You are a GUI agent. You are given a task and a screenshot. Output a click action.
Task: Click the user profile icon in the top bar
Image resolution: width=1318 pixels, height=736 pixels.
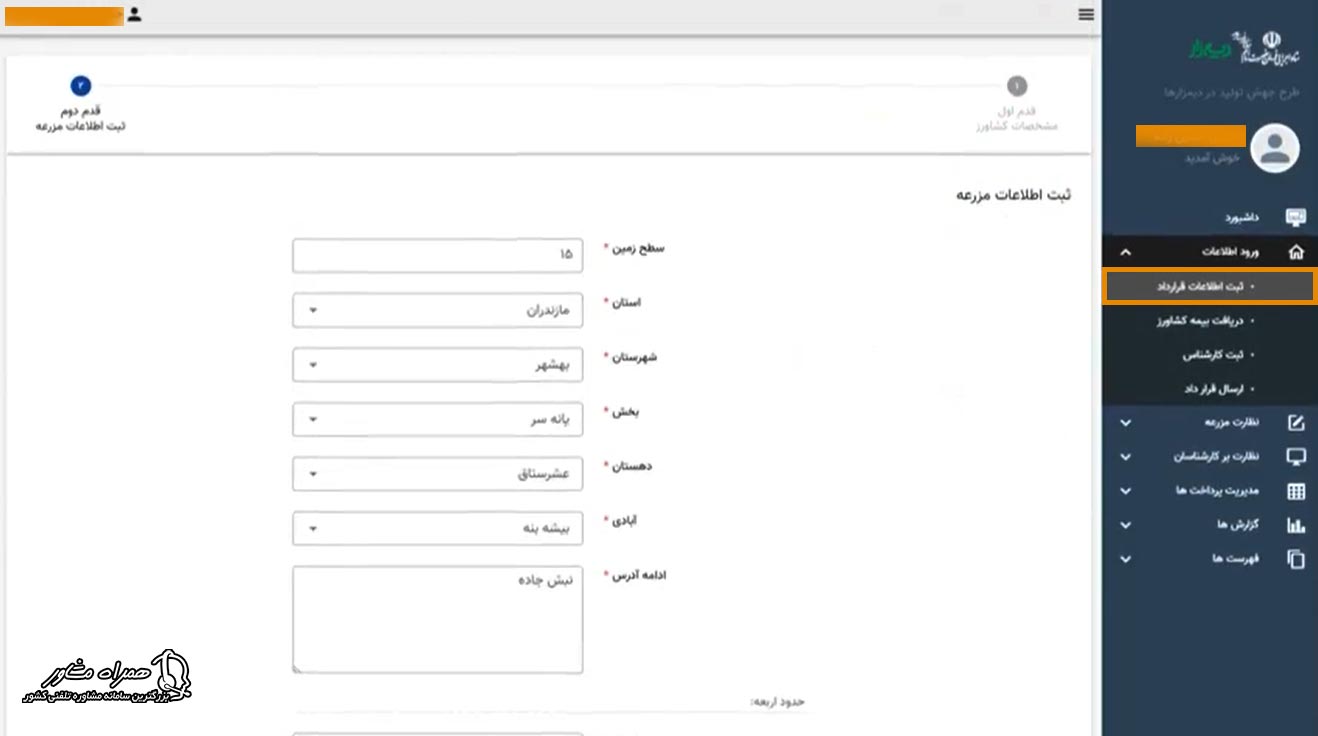[134, 15]
